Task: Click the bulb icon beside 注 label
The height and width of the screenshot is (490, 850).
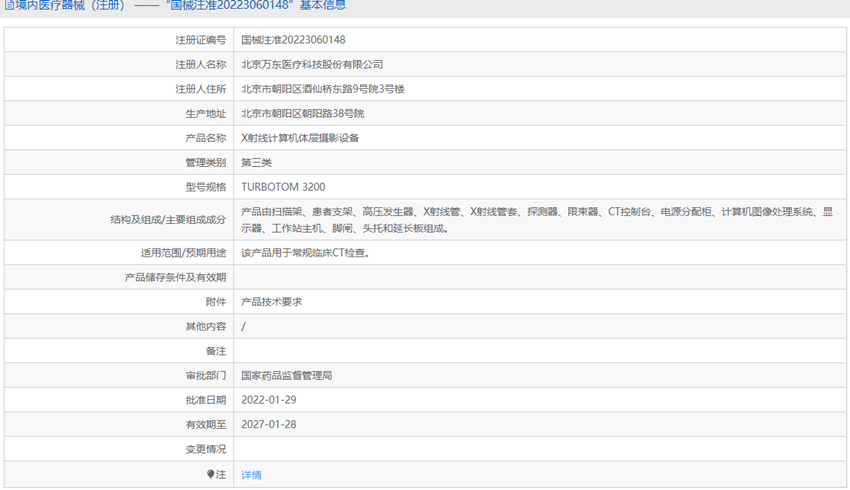Action: (211, 474)
